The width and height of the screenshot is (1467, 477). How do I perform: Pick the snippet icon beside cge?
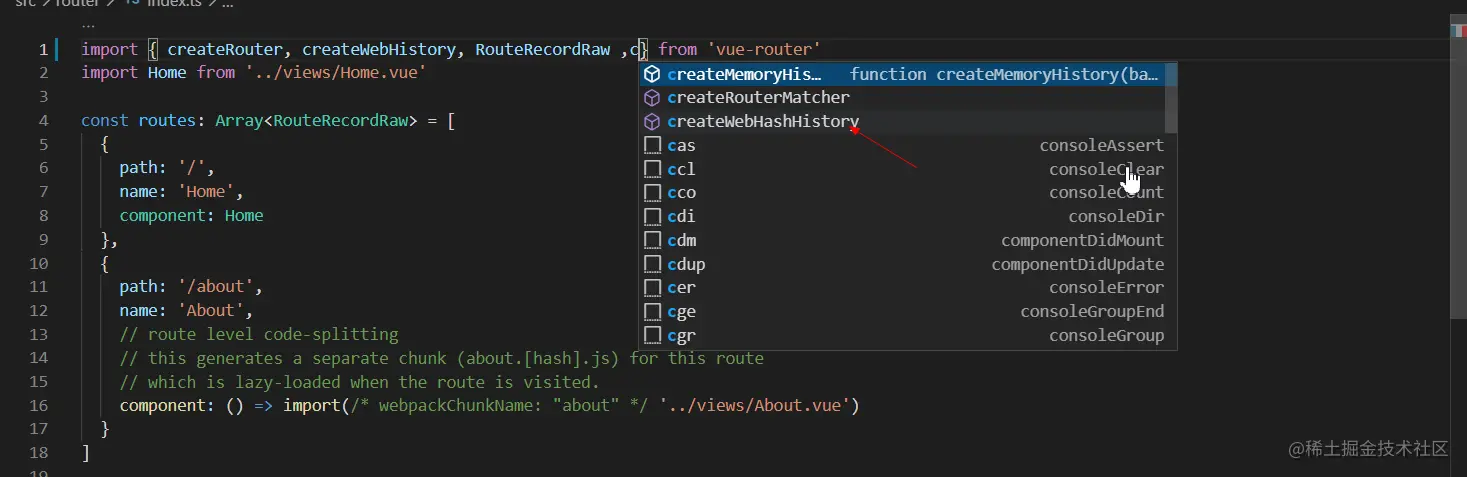point(652,311)
